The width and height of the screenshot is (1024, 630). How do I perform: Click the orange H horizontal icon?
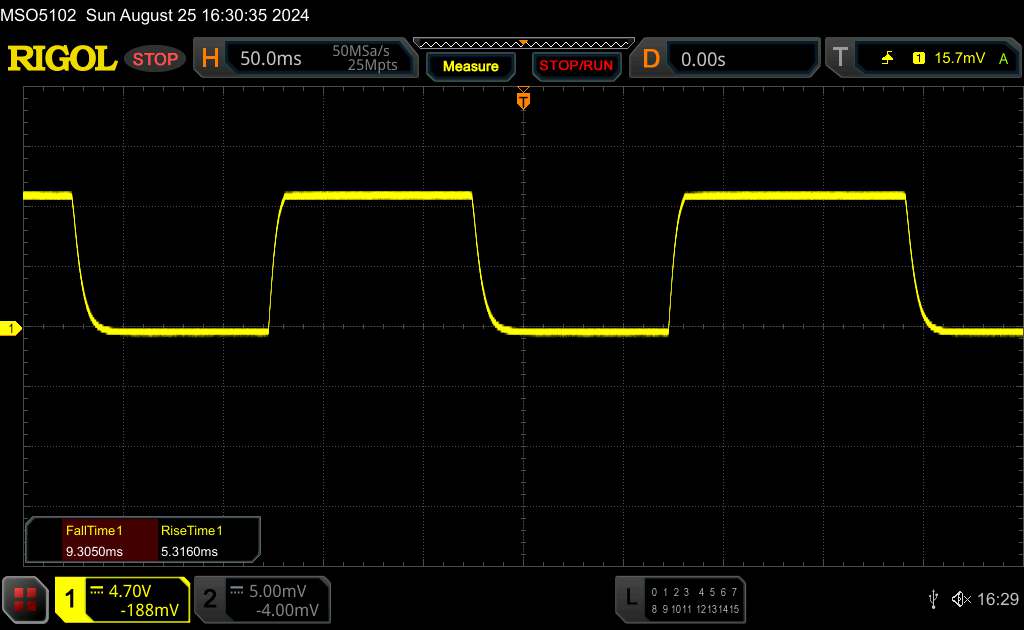(x=210, y=59)
